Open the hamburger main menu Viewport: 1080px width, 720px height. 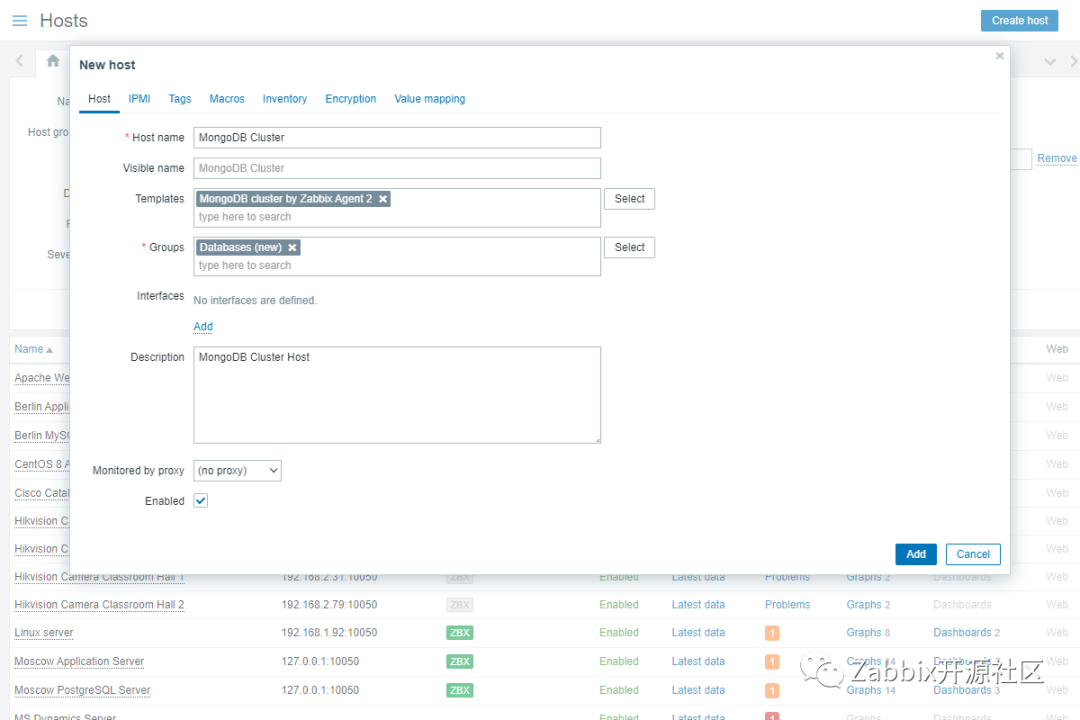20,21
